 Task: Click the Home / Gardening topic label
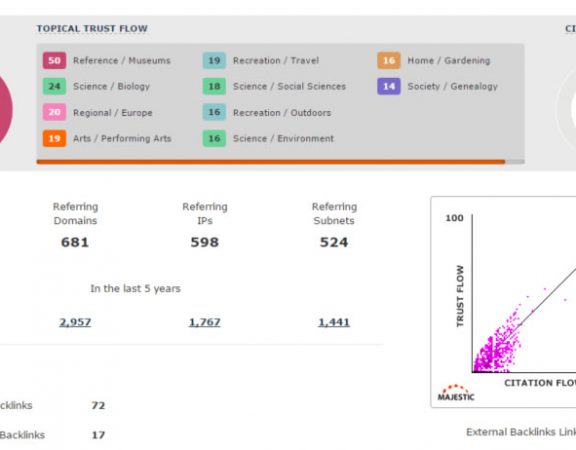[x=449, y=61]
